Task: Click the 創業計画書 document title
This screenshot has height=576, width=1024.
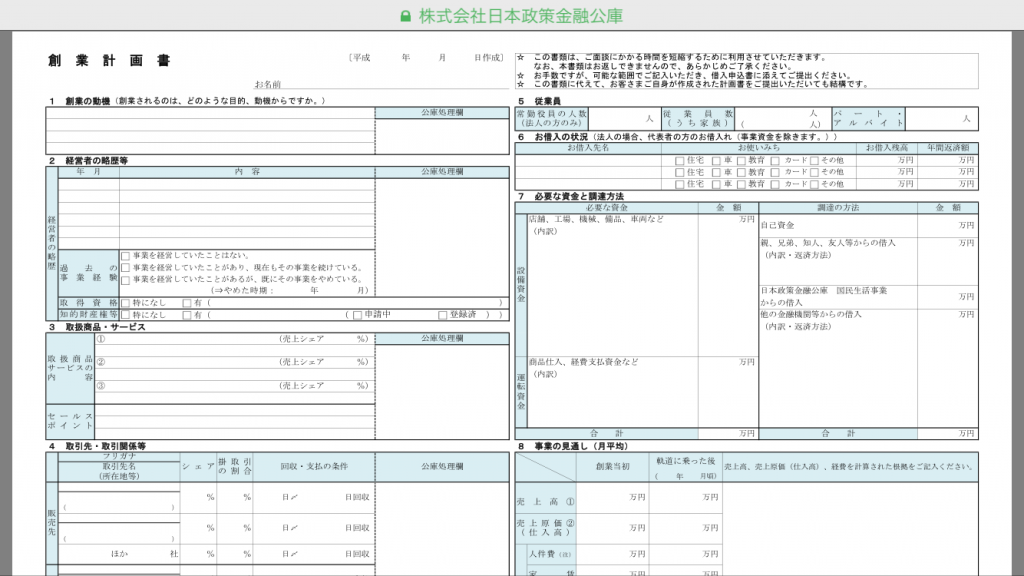Action: [x=109, y=61]
